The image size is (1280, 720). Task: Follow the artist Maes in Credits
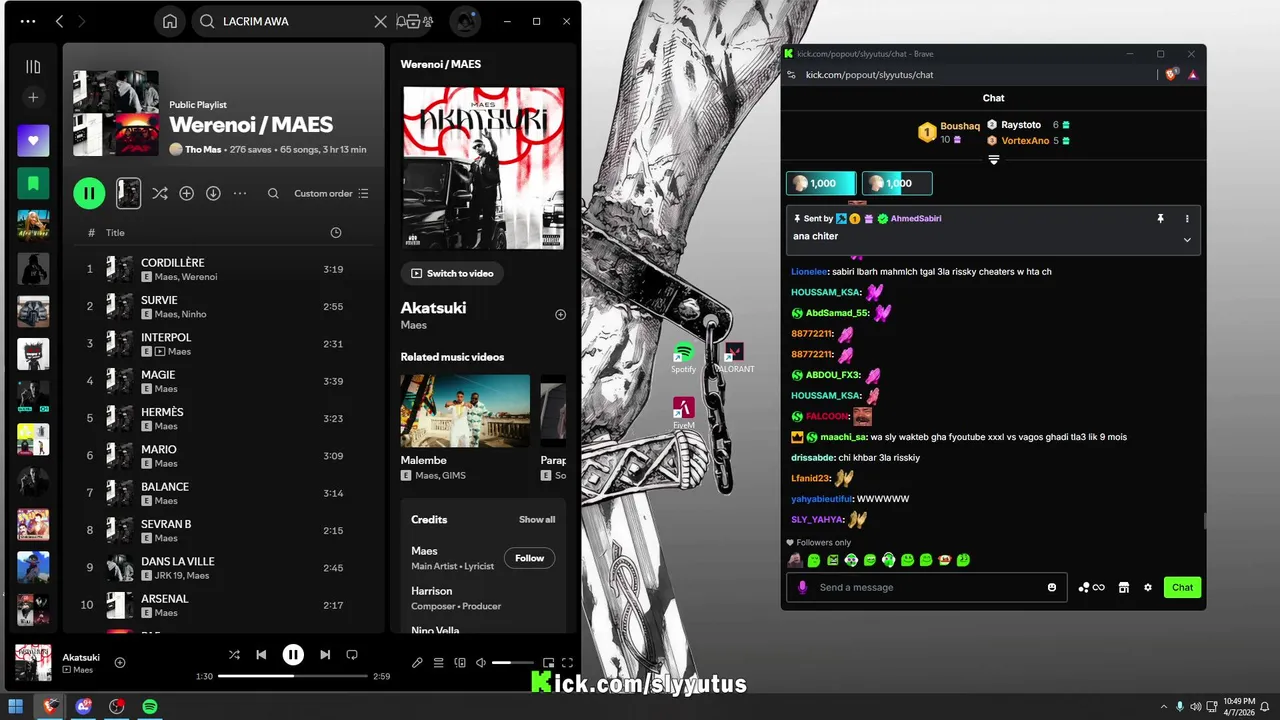(x=529, y=558)
